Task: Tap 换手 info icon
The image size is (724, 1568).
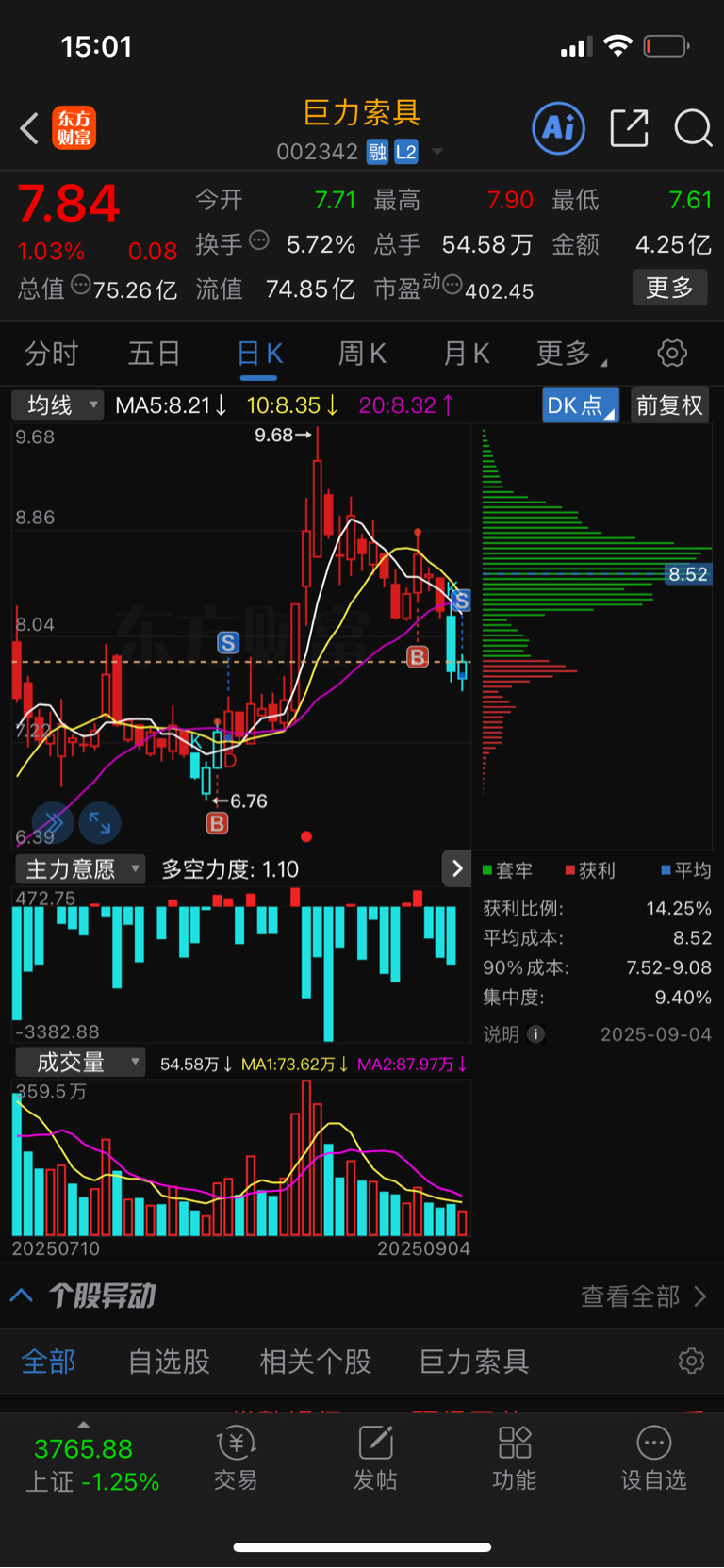Action: pos(258,240)
